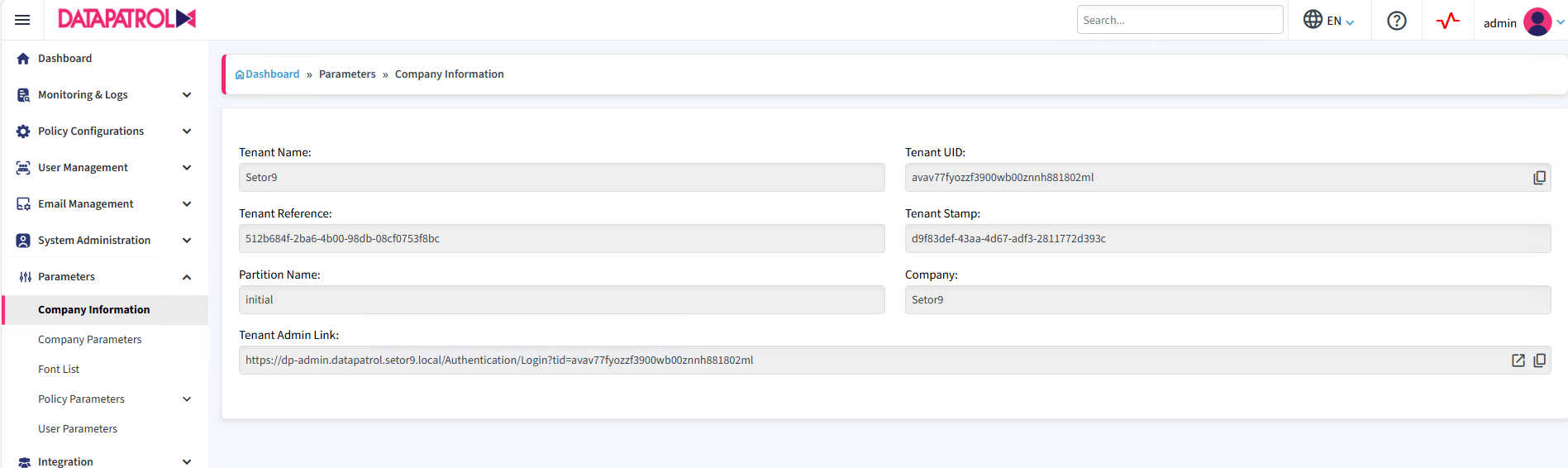Viewport: 1568px width, 468px height.
Task: Open Company Parameters page
Action: click(x=89, y=340)
